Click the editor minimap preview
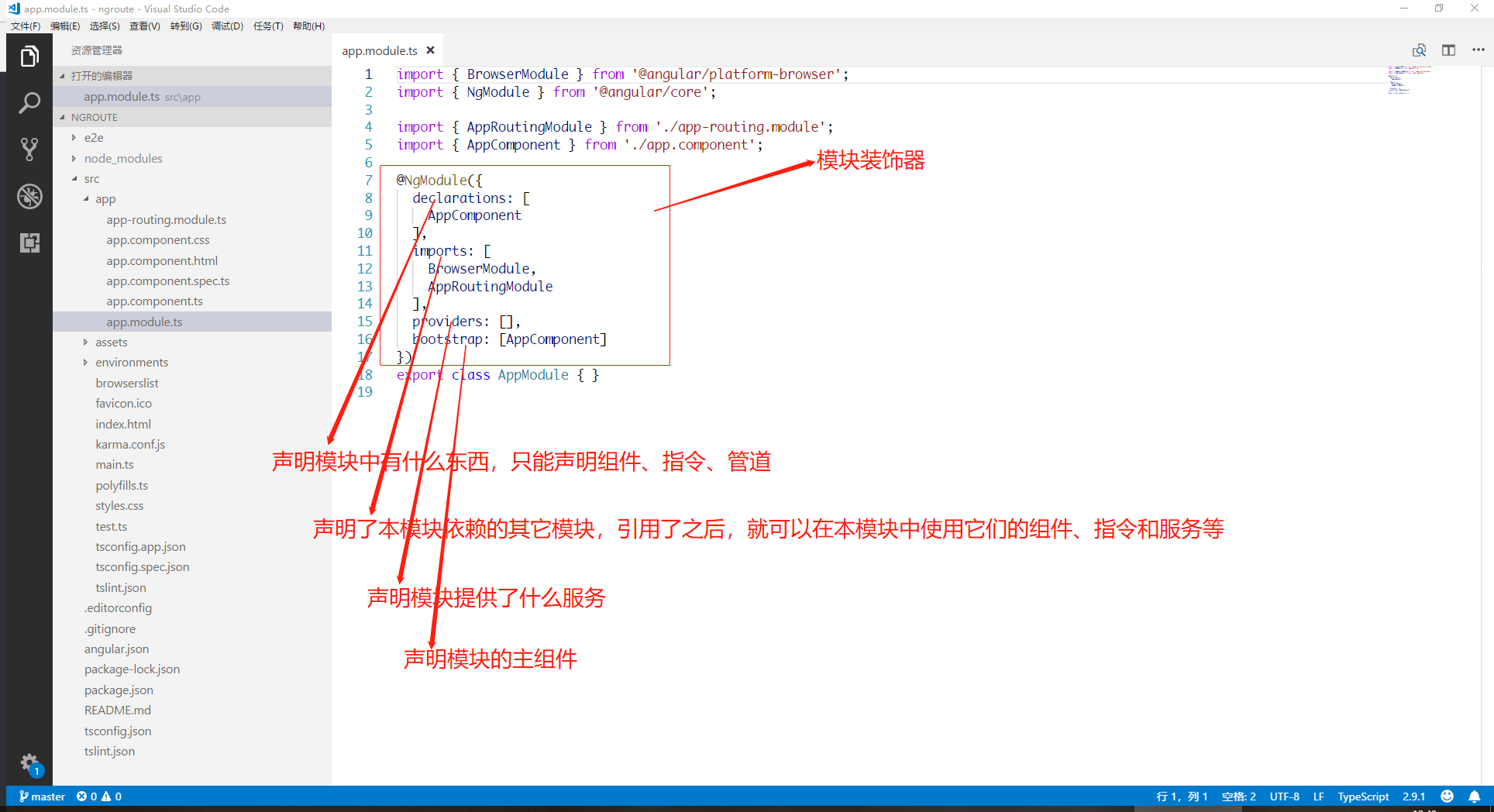This screenshot has height=812, width=1494. point(1410,80)
